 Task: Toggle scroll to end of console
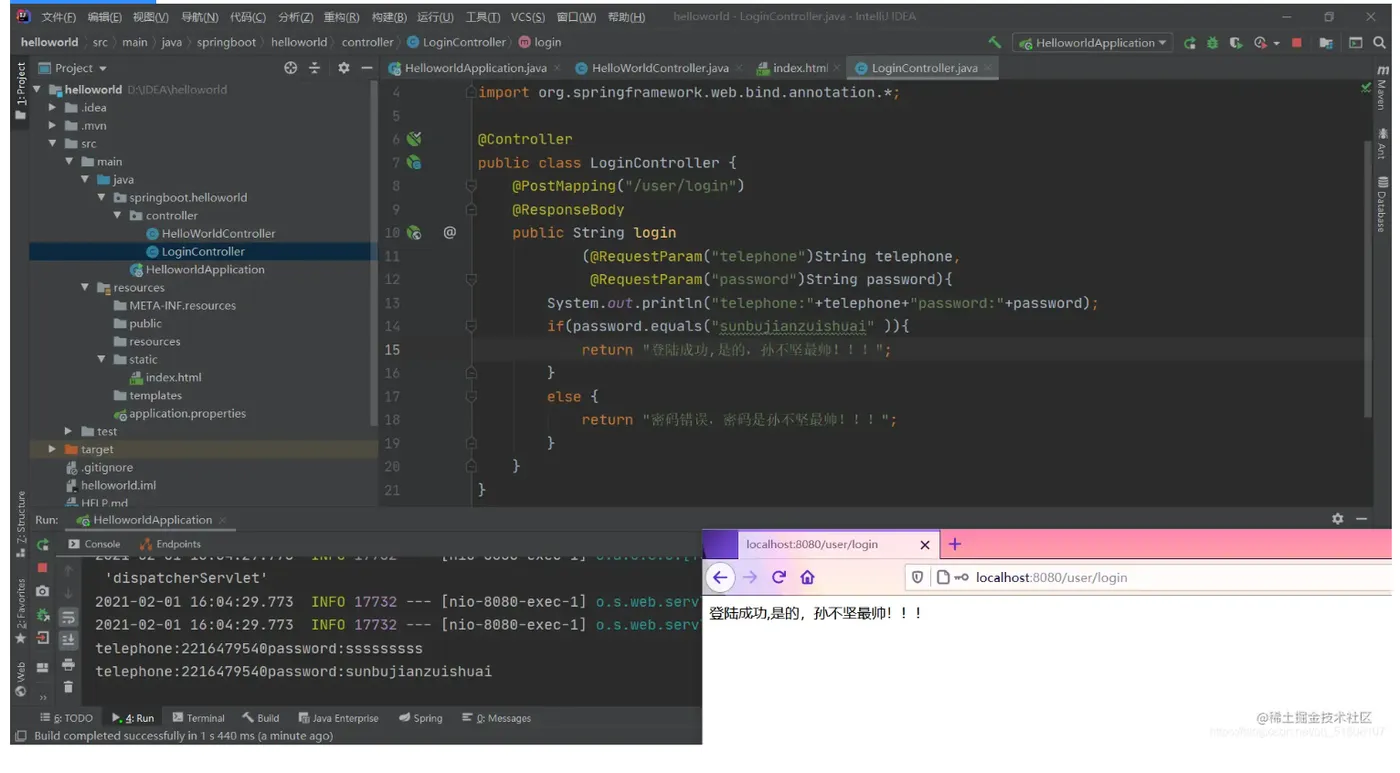click(x=68, y=640)
